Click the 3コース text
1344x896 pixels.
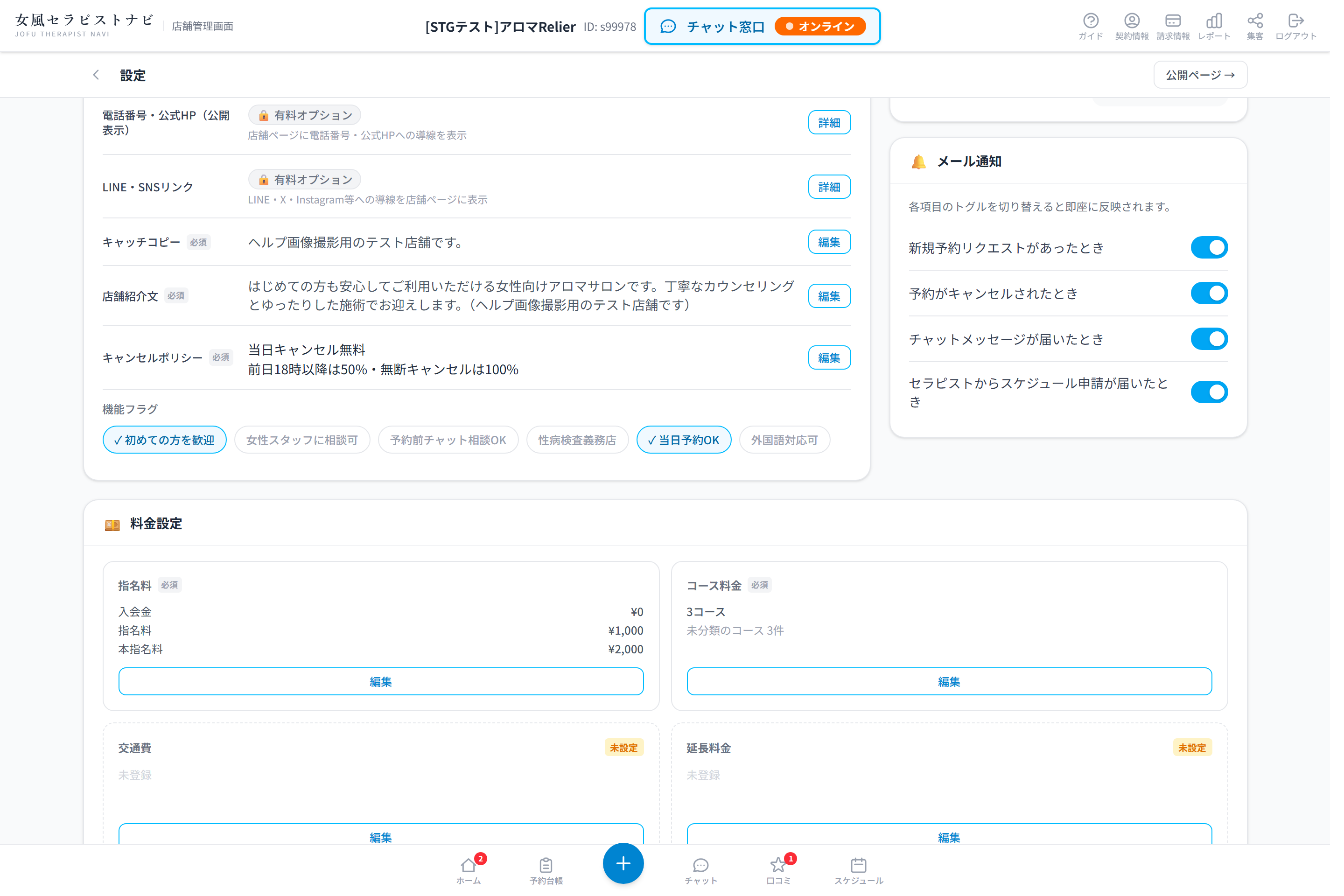point(713,618)
